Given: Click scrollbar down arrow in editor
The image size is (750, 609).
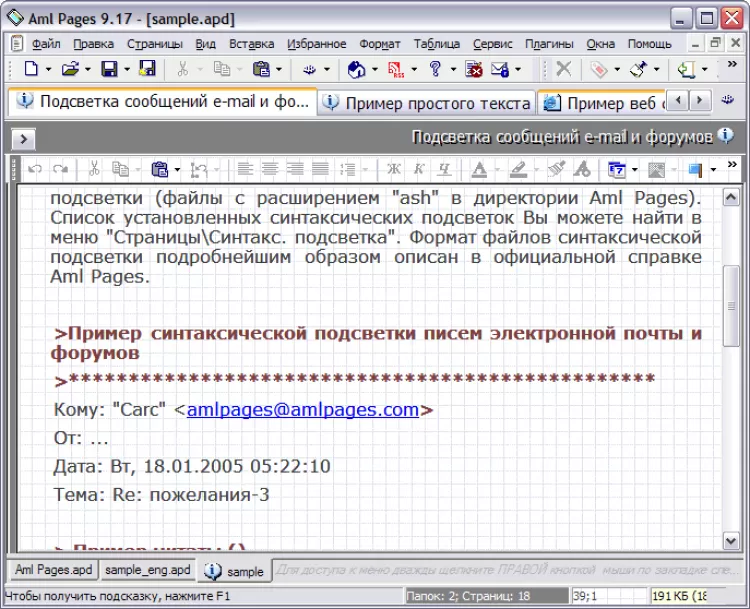Looking at the screenshot, I should [731, 541].
